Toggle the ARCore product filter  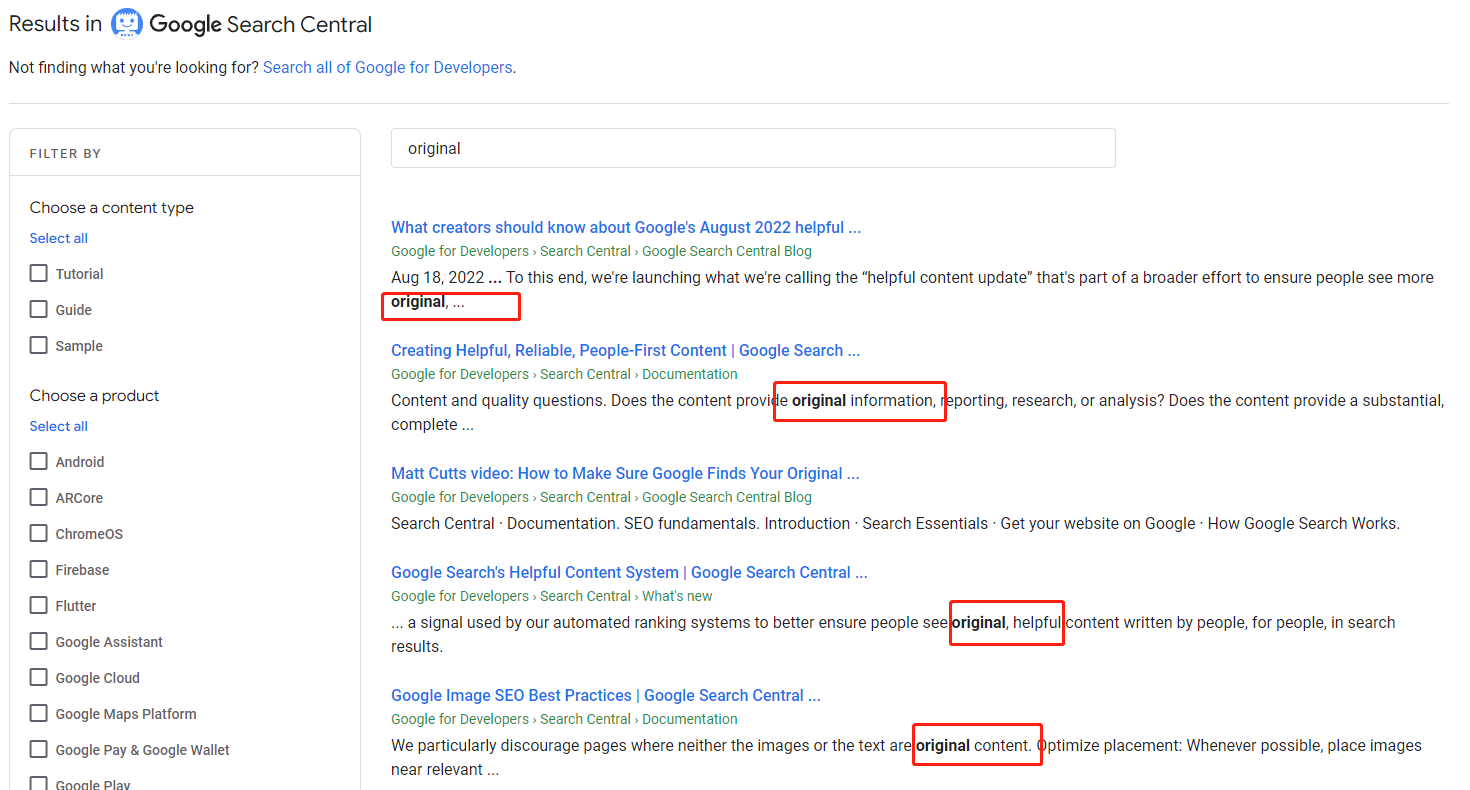click(39, 497)
